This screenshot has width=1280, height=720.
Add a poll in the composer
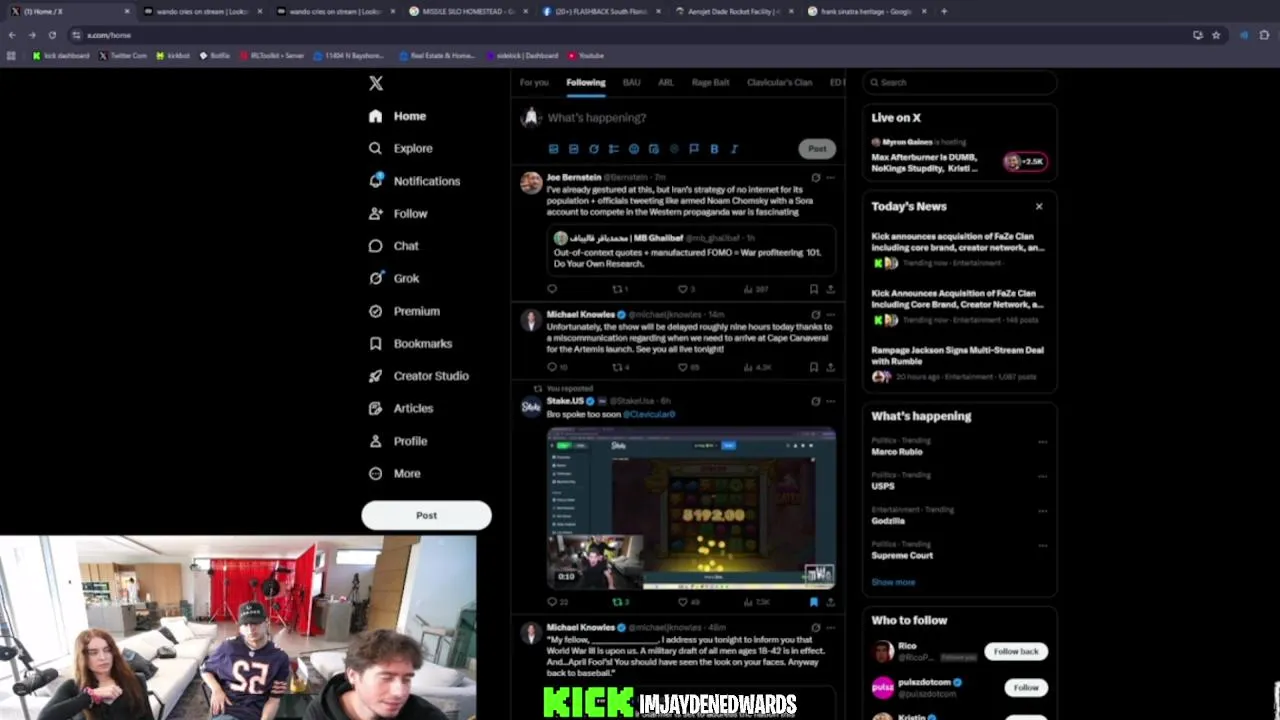click(613, 149)
